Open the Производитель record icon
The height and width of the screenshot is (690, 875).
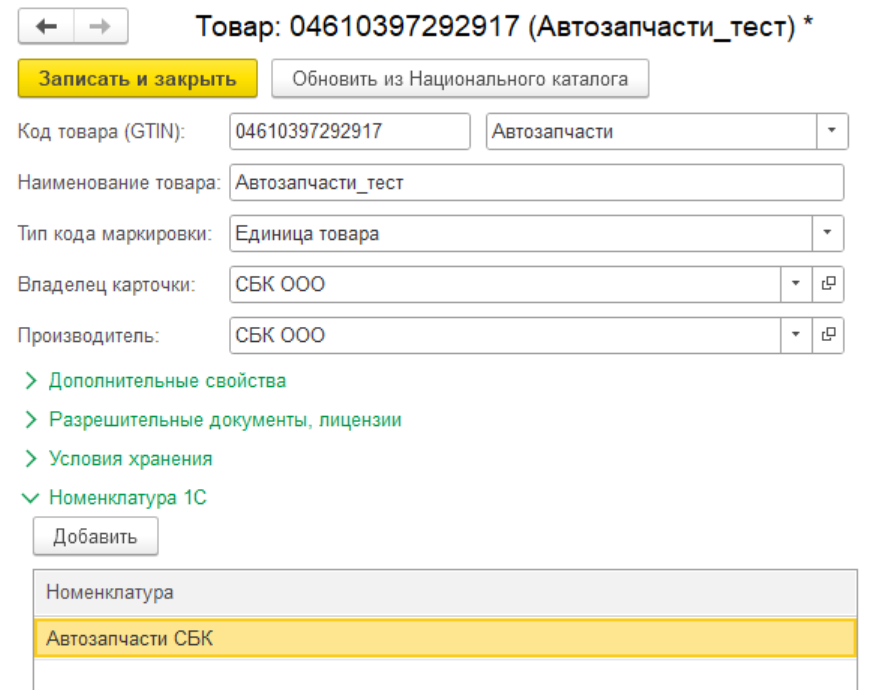click(x=827, y=334)
